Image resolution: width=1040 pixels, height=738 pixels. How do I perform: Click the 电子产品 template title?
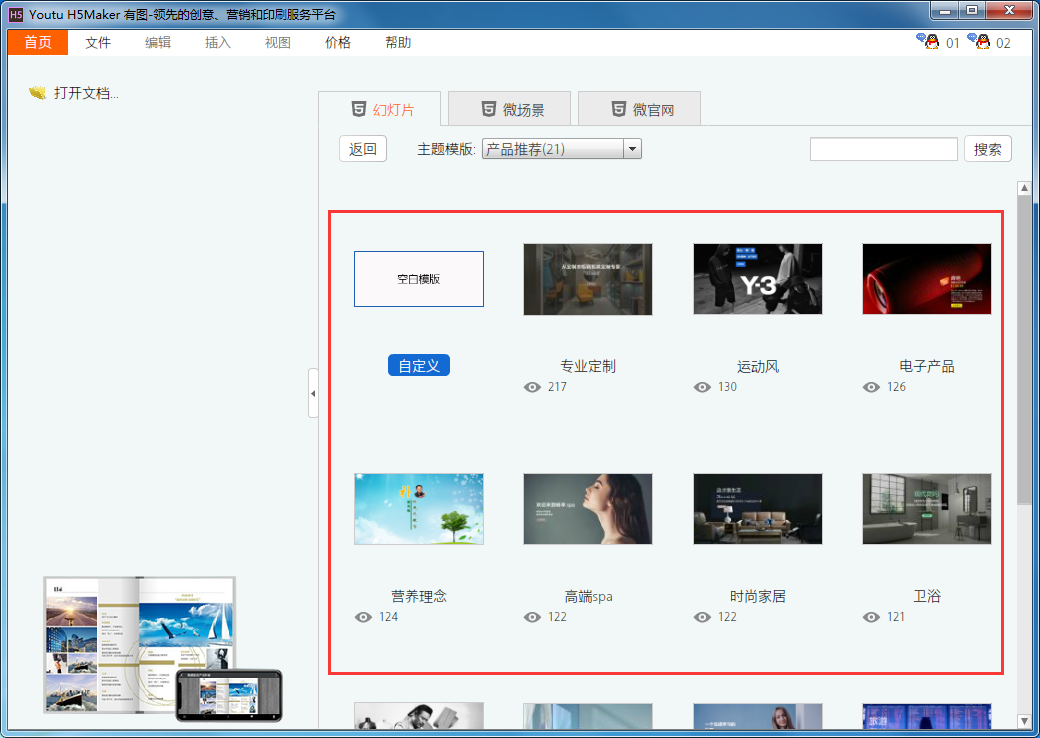click(927, 366)
